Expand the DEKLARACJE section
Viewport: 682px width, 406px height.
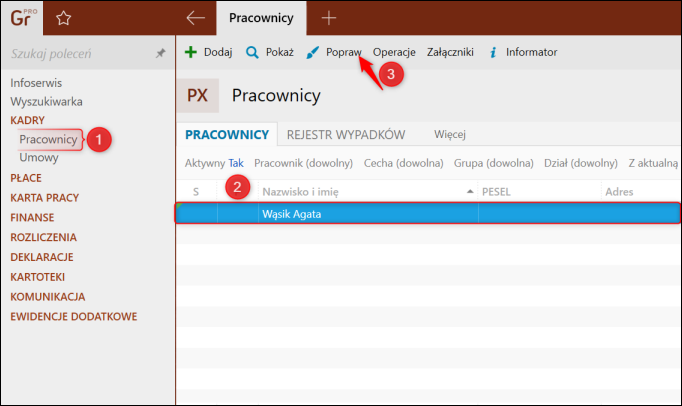[42, 257]
